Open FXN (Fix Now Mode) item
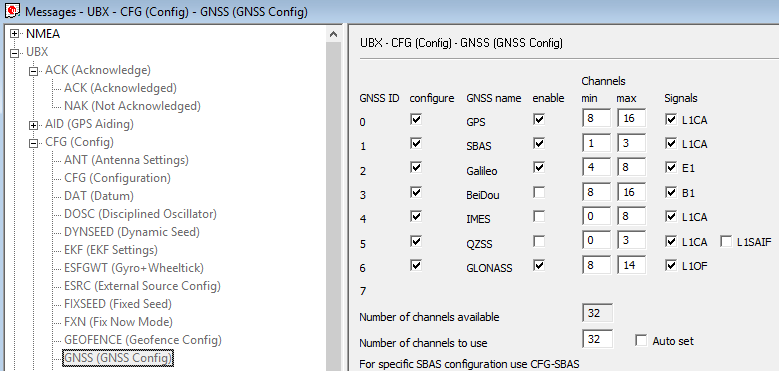Screen dimensions: 779x371 click(118, 321)
